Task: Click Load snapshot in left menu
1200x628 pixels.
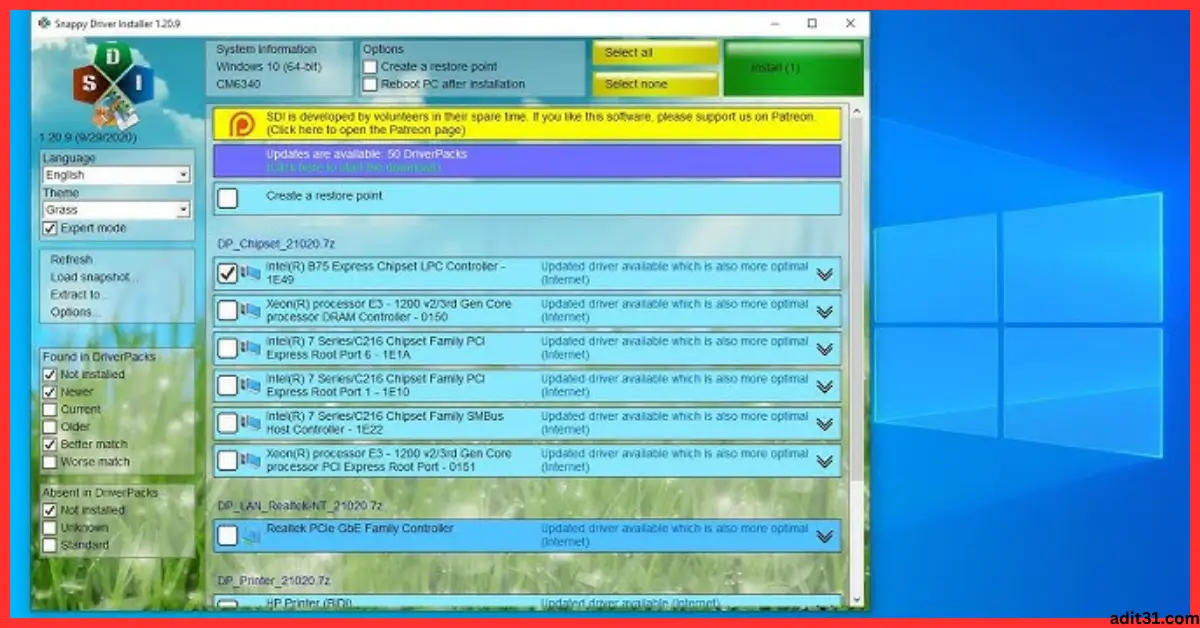Action: (x=94, y=277)
